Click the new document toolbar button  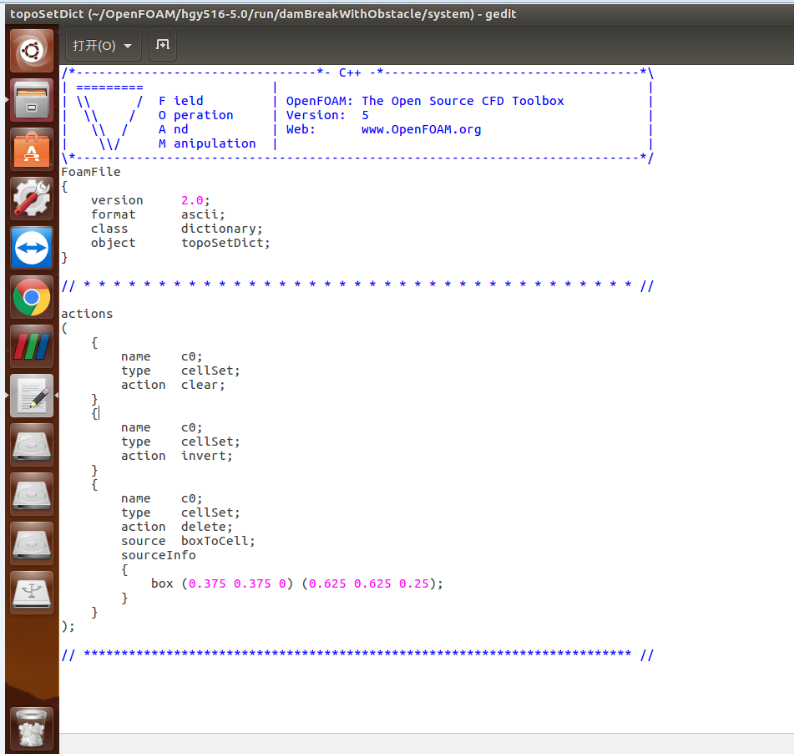163,45
